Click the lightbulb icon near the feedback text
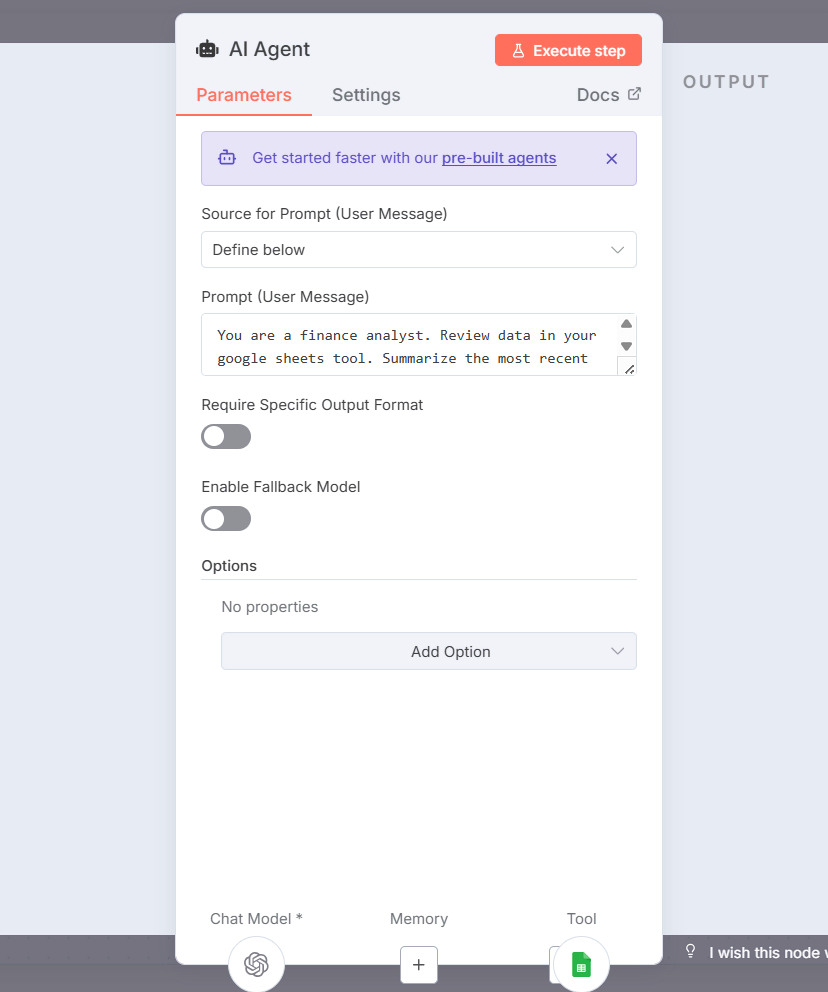This screenshot has width=828, height=992. pyautogui.click(x=690, y=951)
